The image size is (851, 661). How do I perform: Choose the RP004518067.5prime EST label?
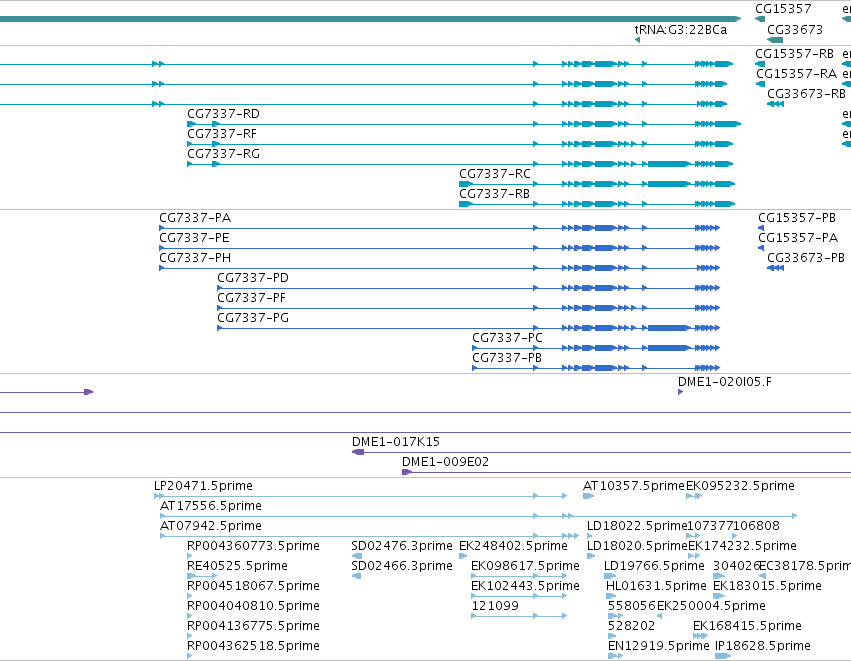pyautogui.click(x=253, y=586)
